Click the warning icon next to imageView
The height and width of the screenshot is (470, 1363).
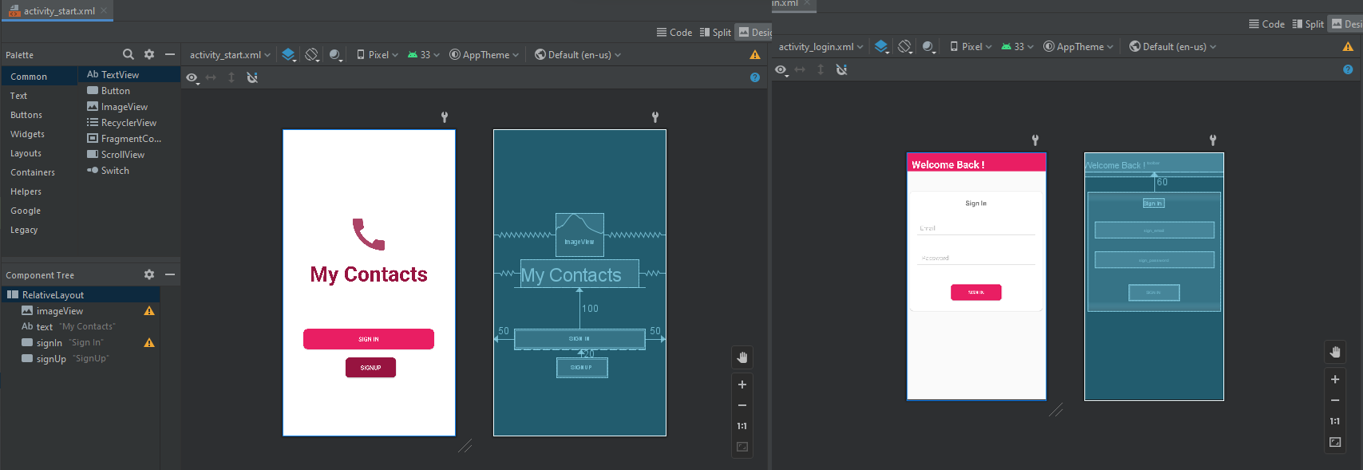[149, 311]
